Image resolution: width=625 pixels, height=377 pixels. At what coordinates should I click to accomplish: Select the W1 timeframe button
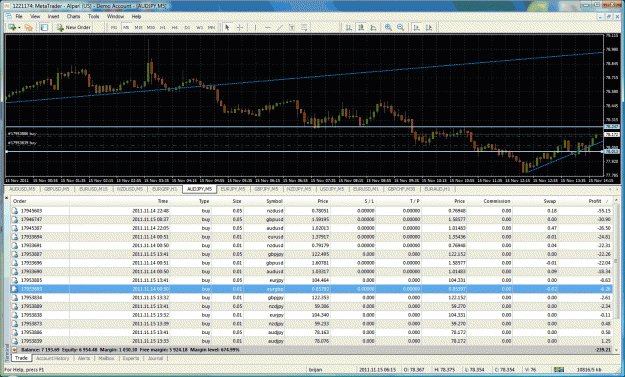[199, 27]
